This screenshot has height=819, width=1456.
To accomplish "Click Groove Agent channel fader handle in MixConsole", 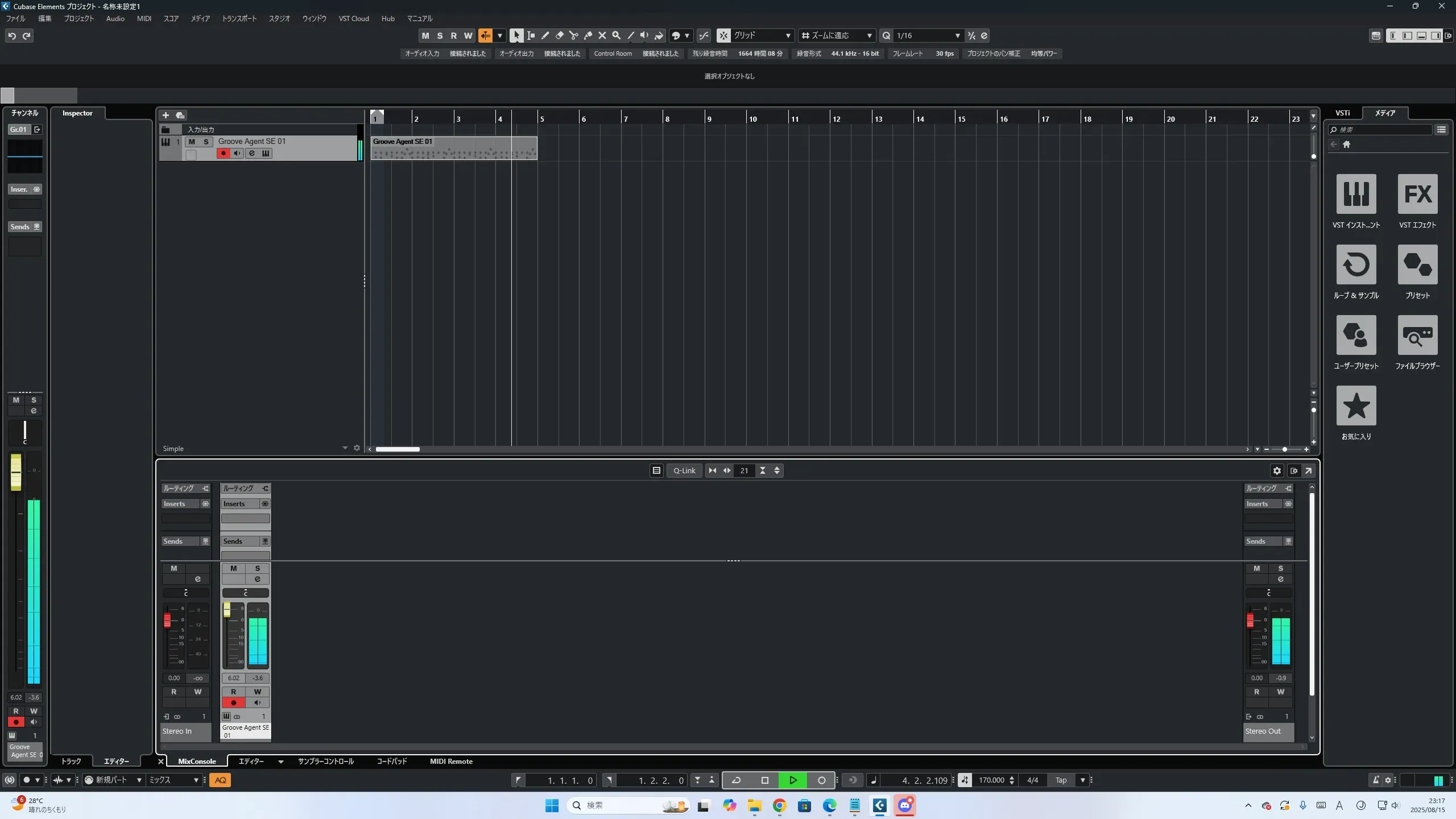I will point(227,610).
